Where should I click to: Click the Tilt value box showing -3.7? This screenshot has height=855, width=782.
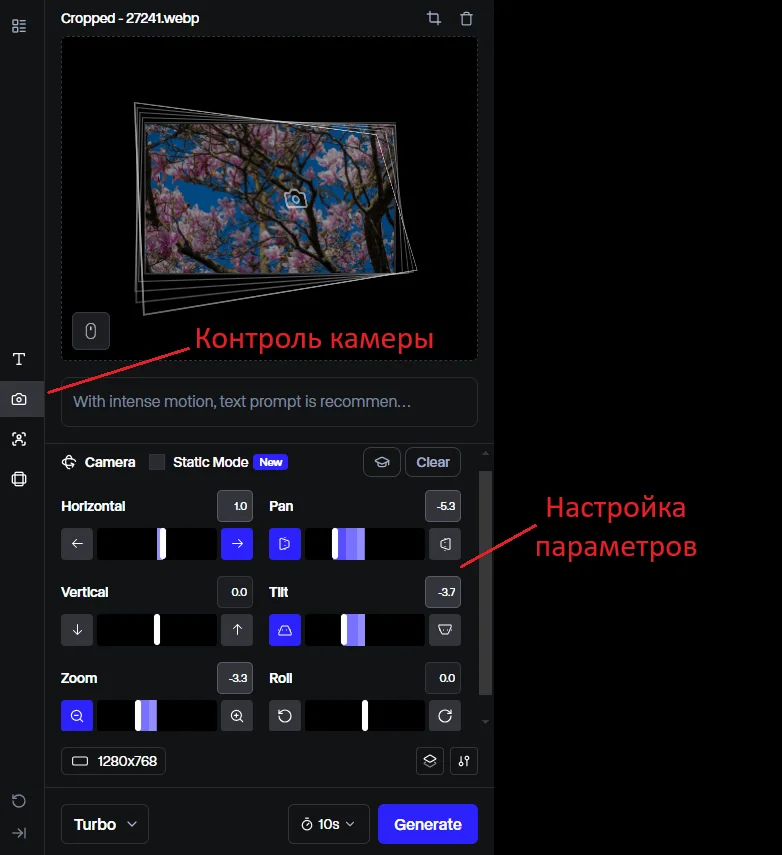pos(443,592)
